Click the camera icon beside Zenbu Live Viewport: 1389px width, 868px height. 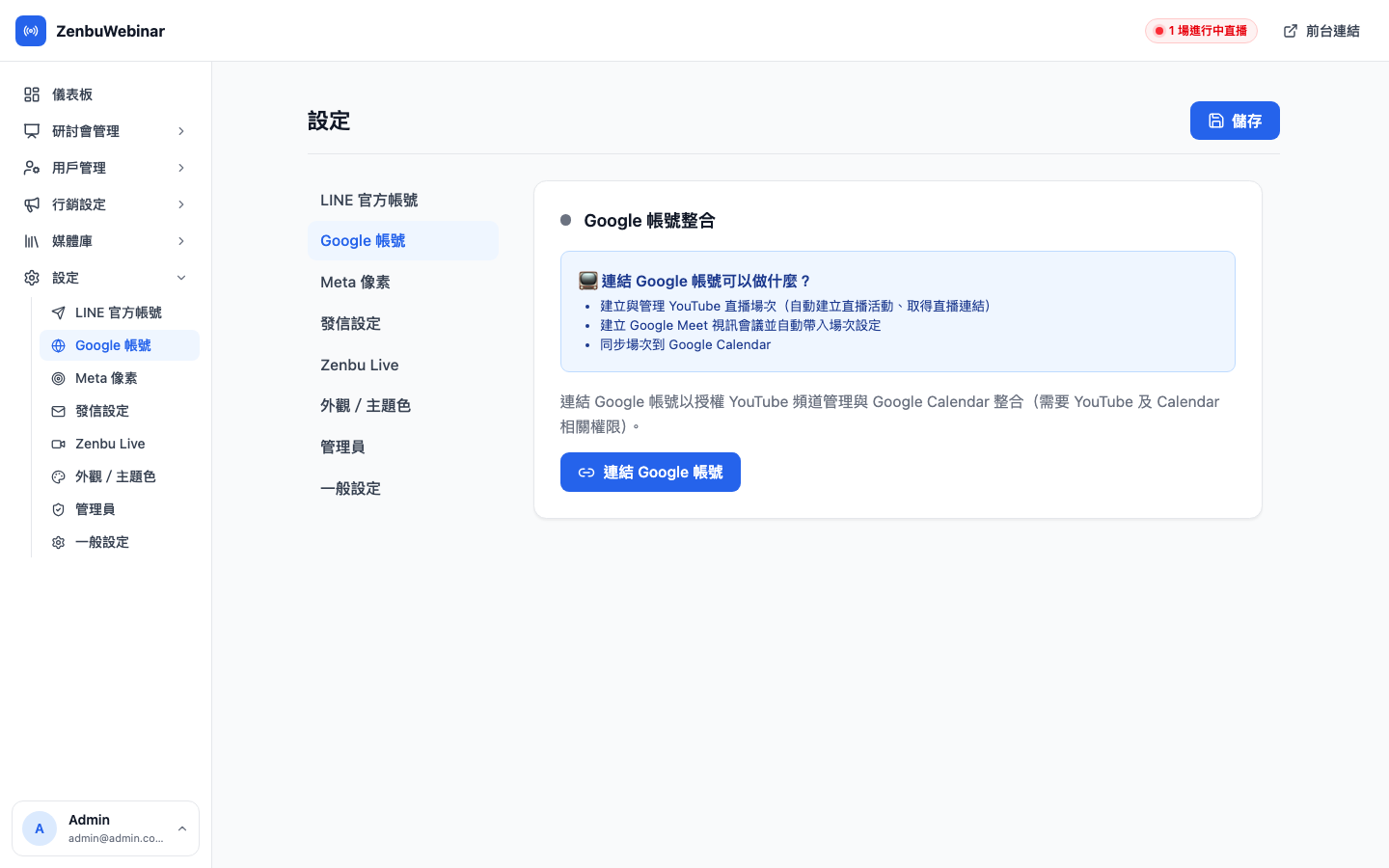pyautogui.click(x=59, y=444)
